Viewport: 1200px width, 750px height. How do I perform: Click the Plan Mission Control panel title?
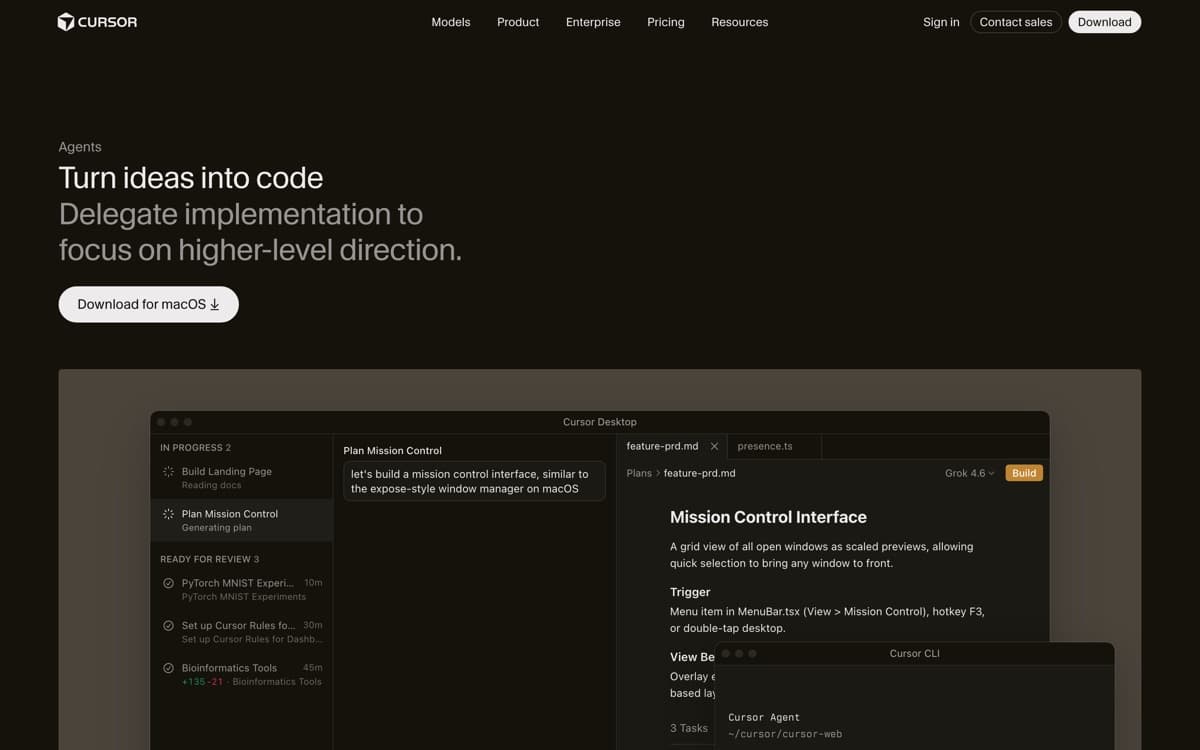point(392,451)
